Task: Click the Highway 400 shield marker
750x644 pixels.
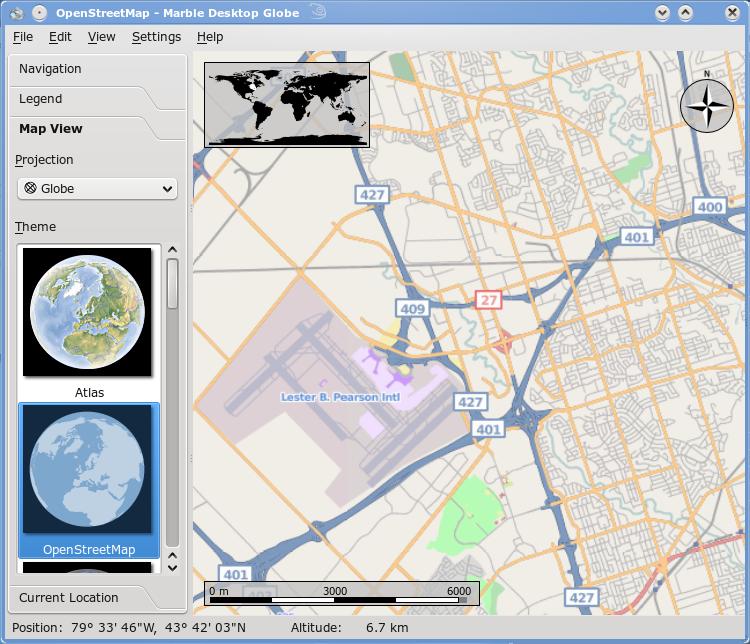Action: 709,207
